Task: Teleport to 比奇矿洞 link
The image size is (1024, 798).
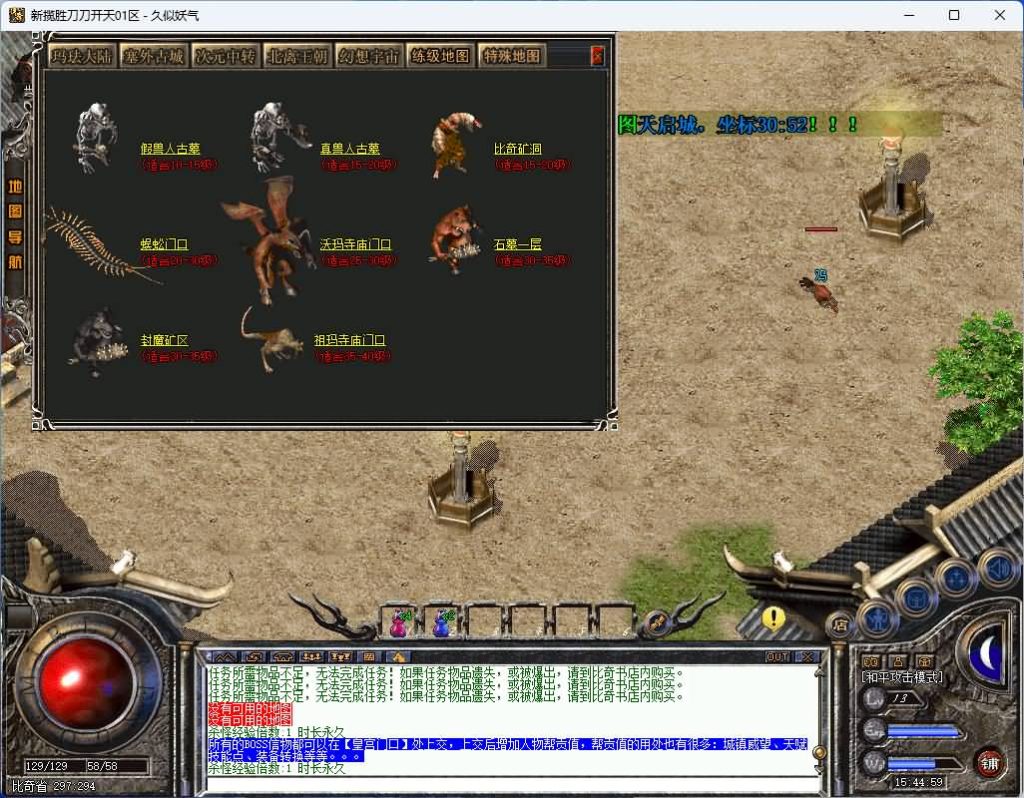Action: tap(518, 149)
